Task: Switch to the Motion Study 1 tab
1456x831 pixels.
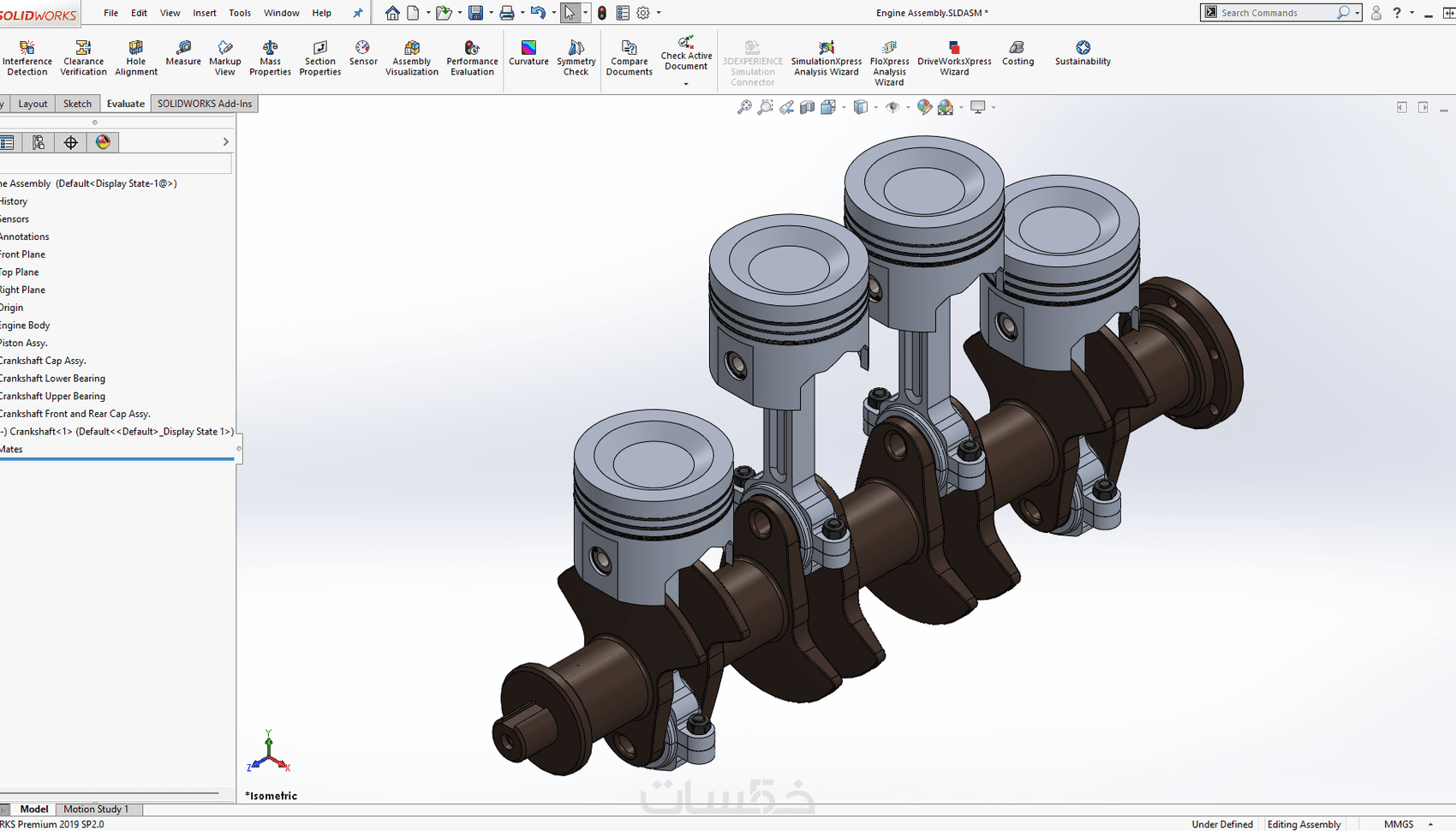Action: [x=96, y=809]
